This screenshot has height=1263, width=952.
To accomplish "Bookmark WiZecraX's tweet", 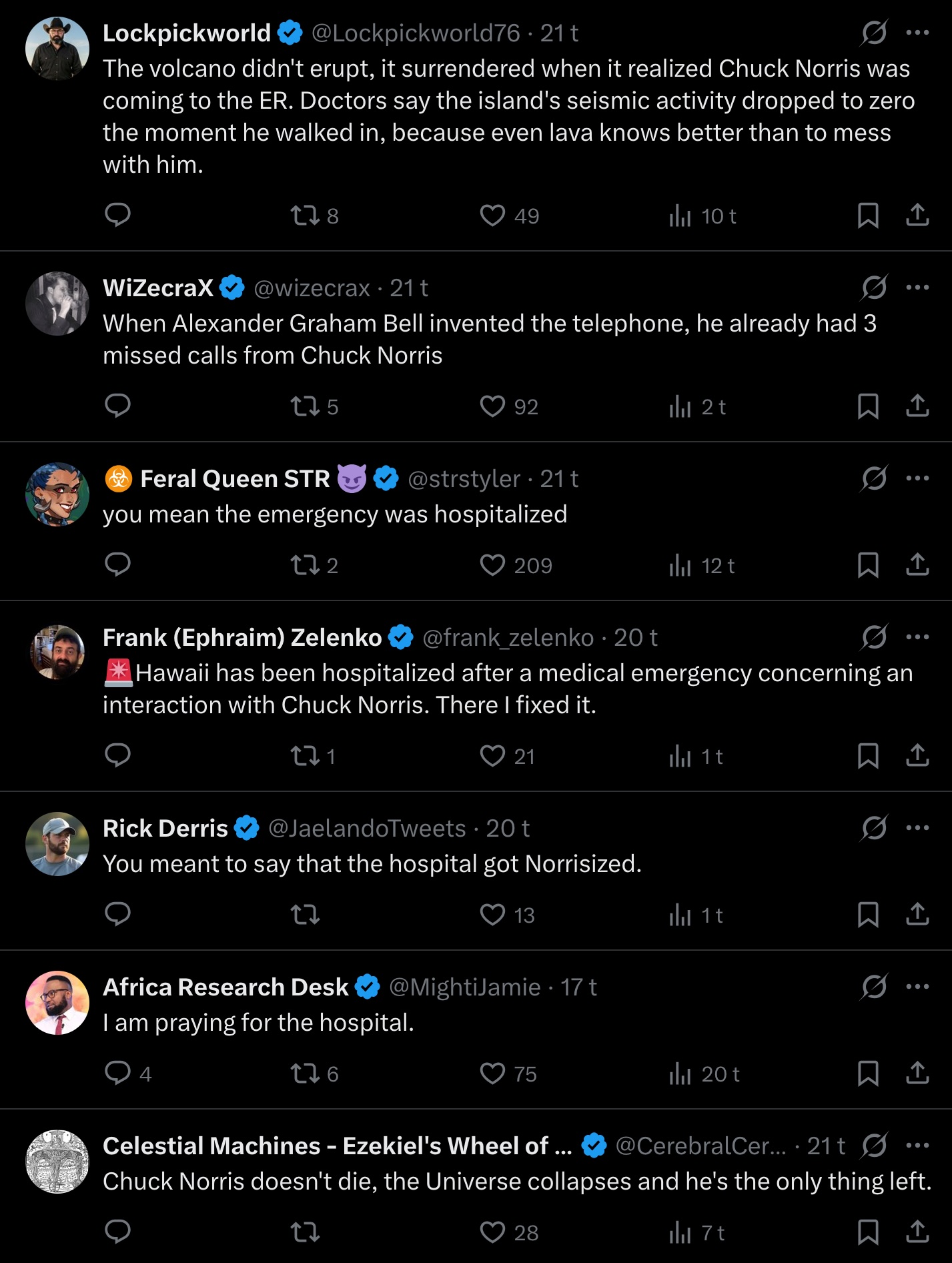I will point(868,406).
